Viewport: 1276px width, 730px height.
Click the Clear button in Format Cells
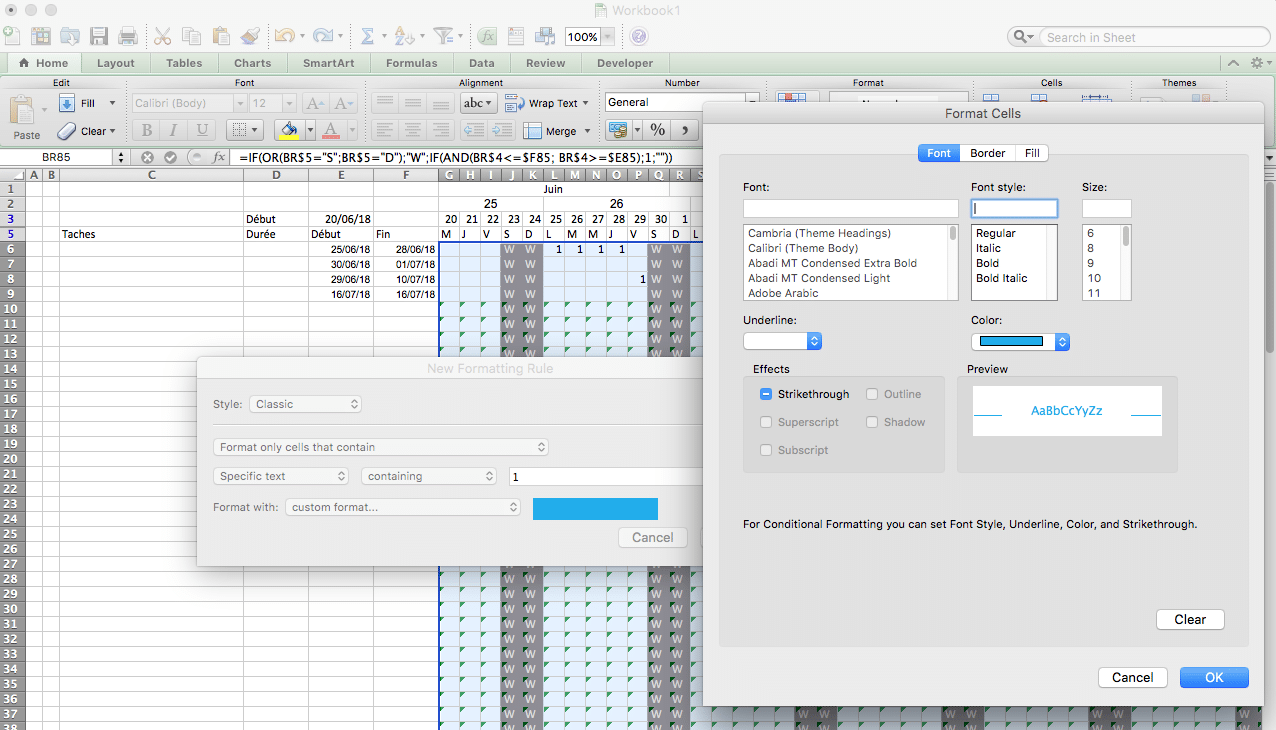1189,620
